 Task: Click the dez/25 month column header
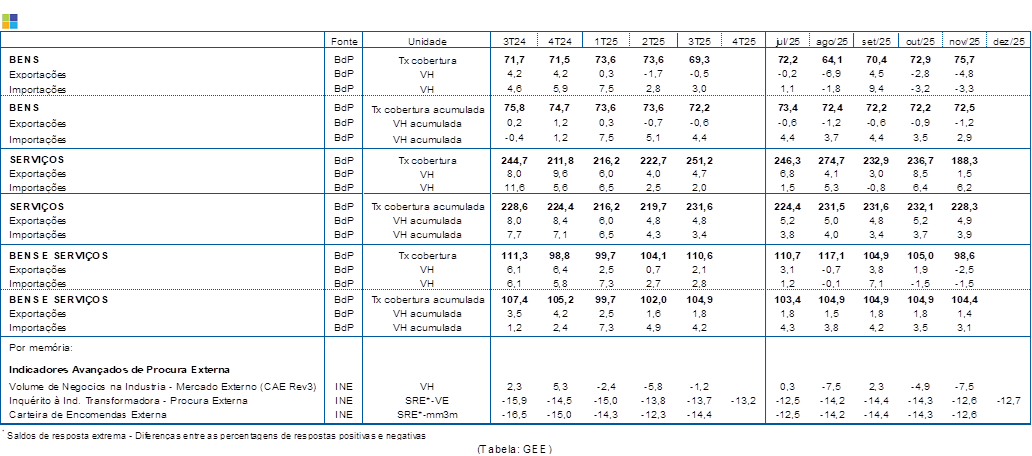click(1008, 41)
